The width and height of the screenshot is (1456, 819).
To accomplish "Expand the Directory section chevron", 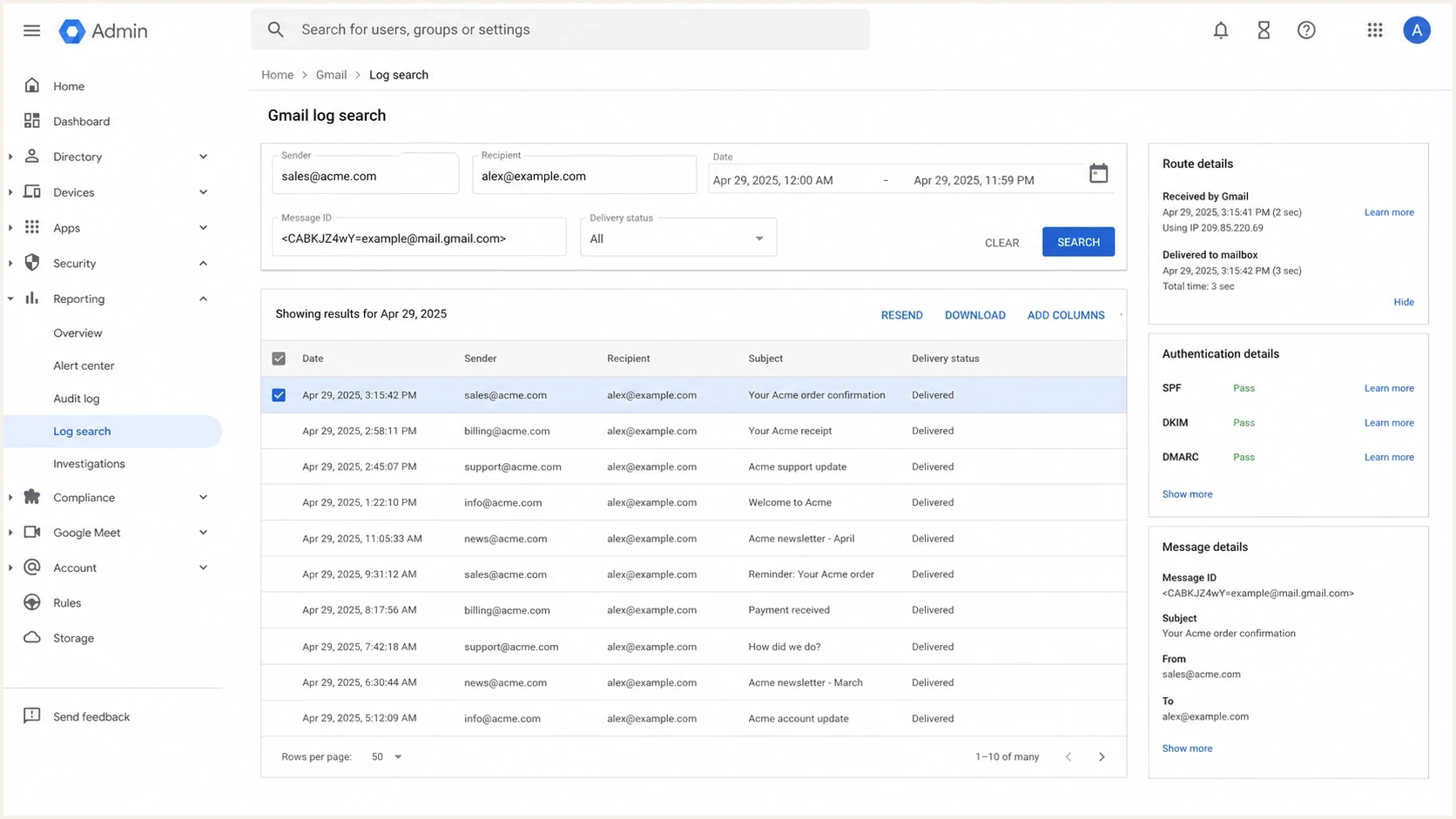I will [x=203, y=157].
